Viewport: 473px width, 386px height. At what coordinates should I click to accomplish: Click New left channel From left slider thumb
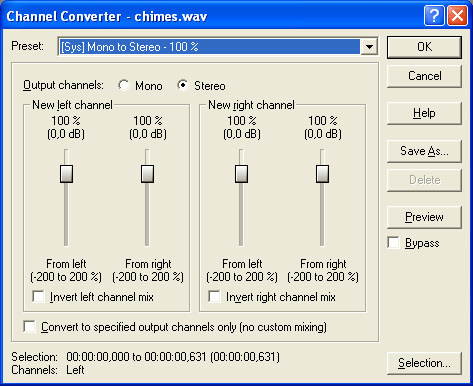[66, 174]
